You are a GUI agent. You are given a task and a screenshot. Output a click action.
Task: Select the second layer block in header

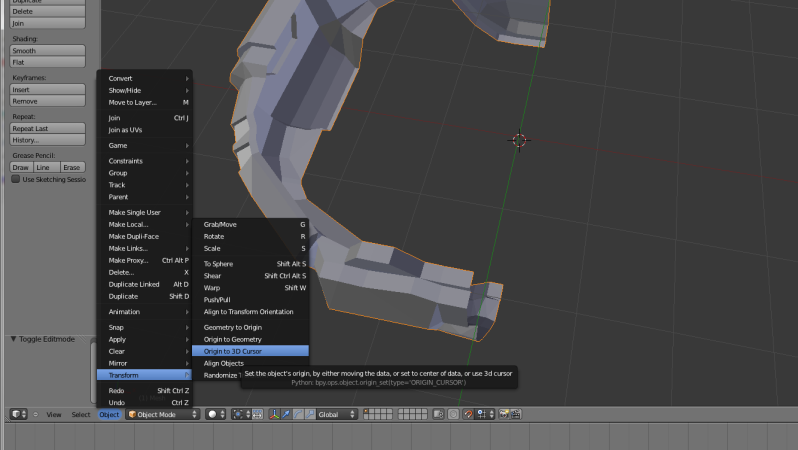(412, 414)
